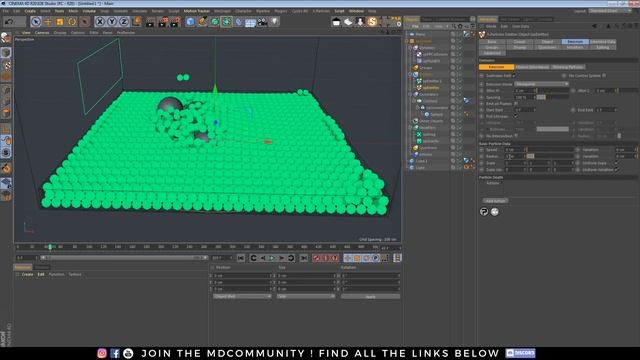The height and width of the screenshot is (360, 640).
Task: Click the orange S icon in toolbar
Action: coord(372,22)
